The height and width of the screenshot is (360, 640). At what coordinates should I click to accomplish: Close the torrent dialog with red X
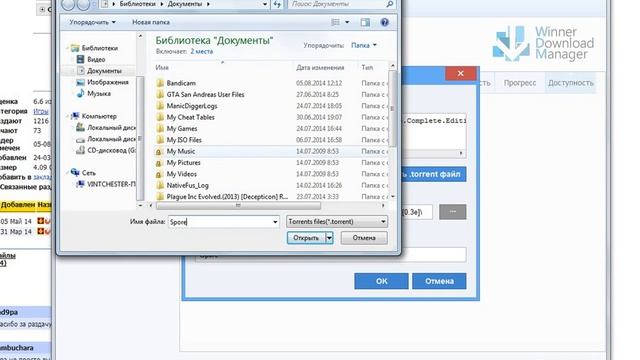click(x=460, y=73)
